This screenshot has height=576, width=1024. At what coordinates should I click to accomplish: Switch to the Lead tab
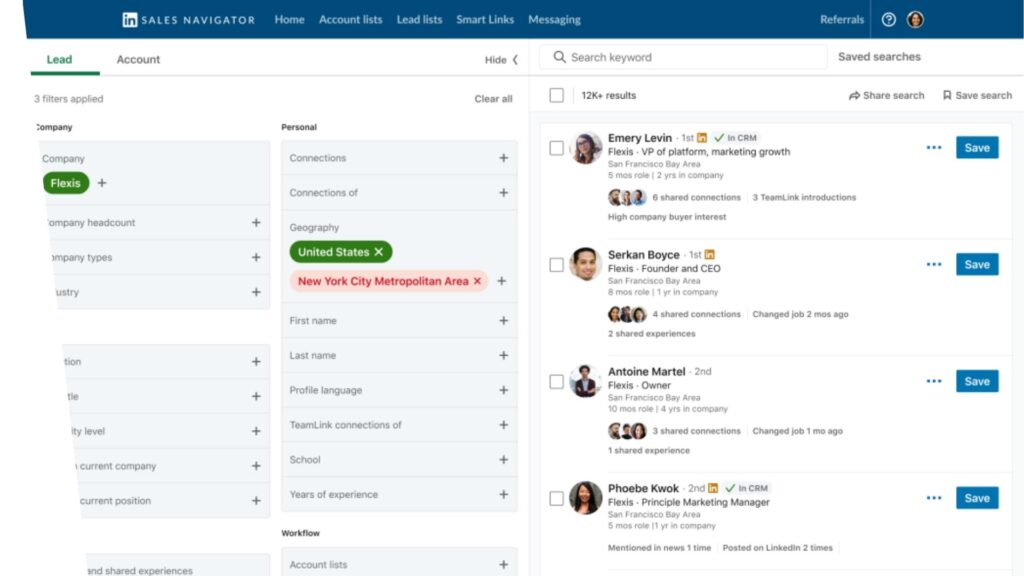59,59
